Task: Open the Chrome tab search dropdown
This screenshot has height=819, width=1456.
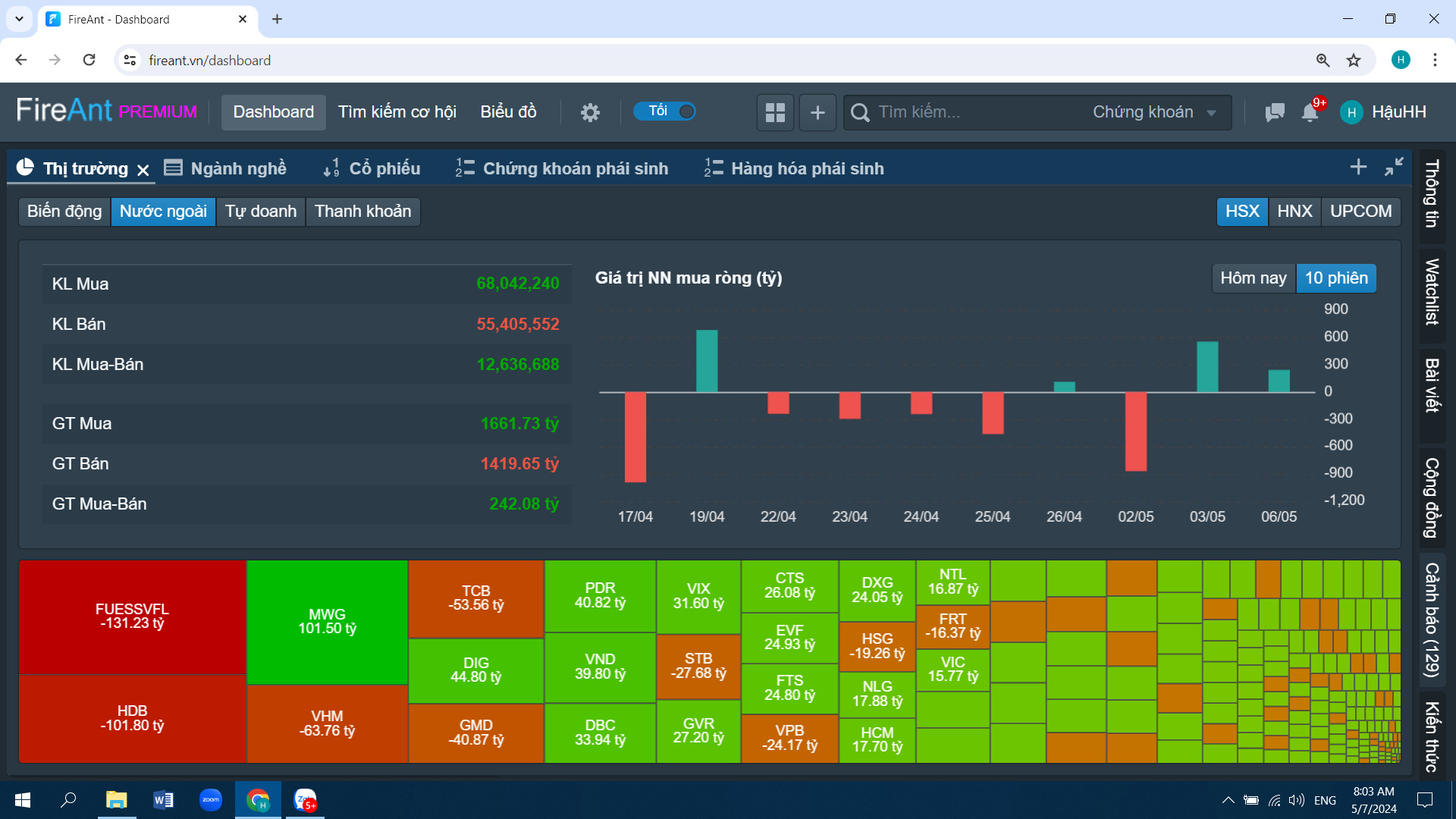Action: point(19,19)
